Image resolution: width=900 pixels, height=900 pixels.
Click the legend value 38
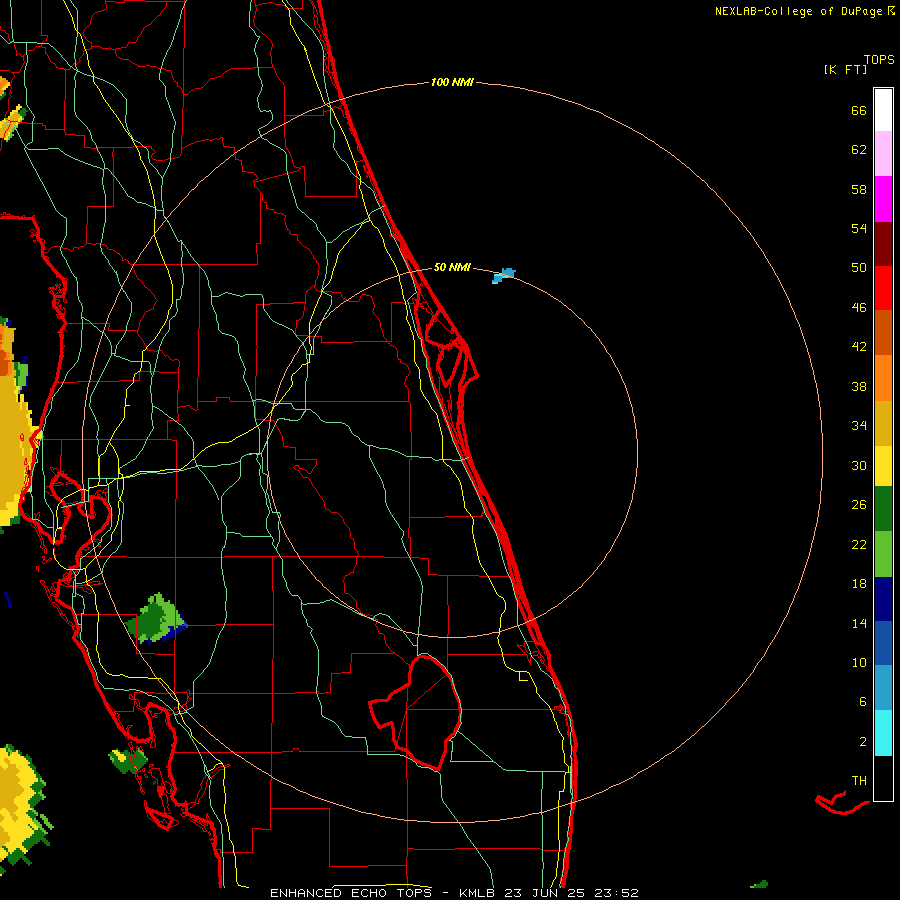click(859, 386)
